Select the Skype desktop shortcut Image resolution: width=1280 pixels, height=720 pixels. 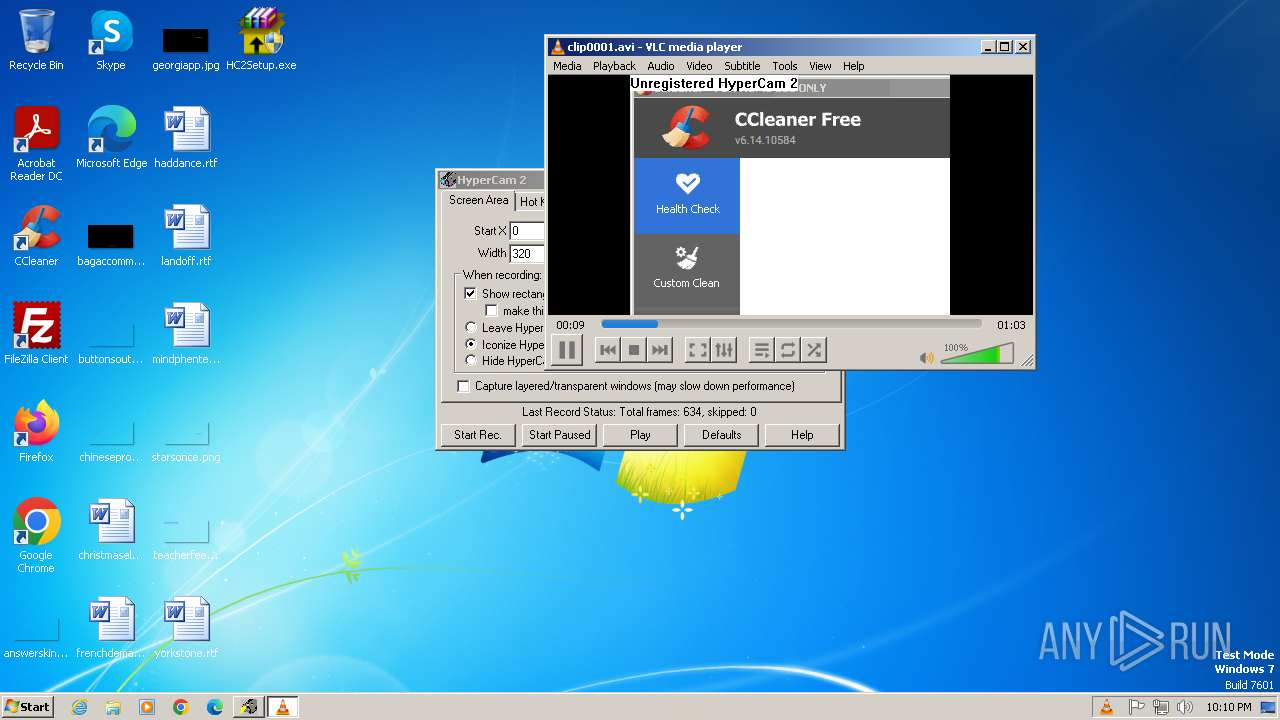110,40
